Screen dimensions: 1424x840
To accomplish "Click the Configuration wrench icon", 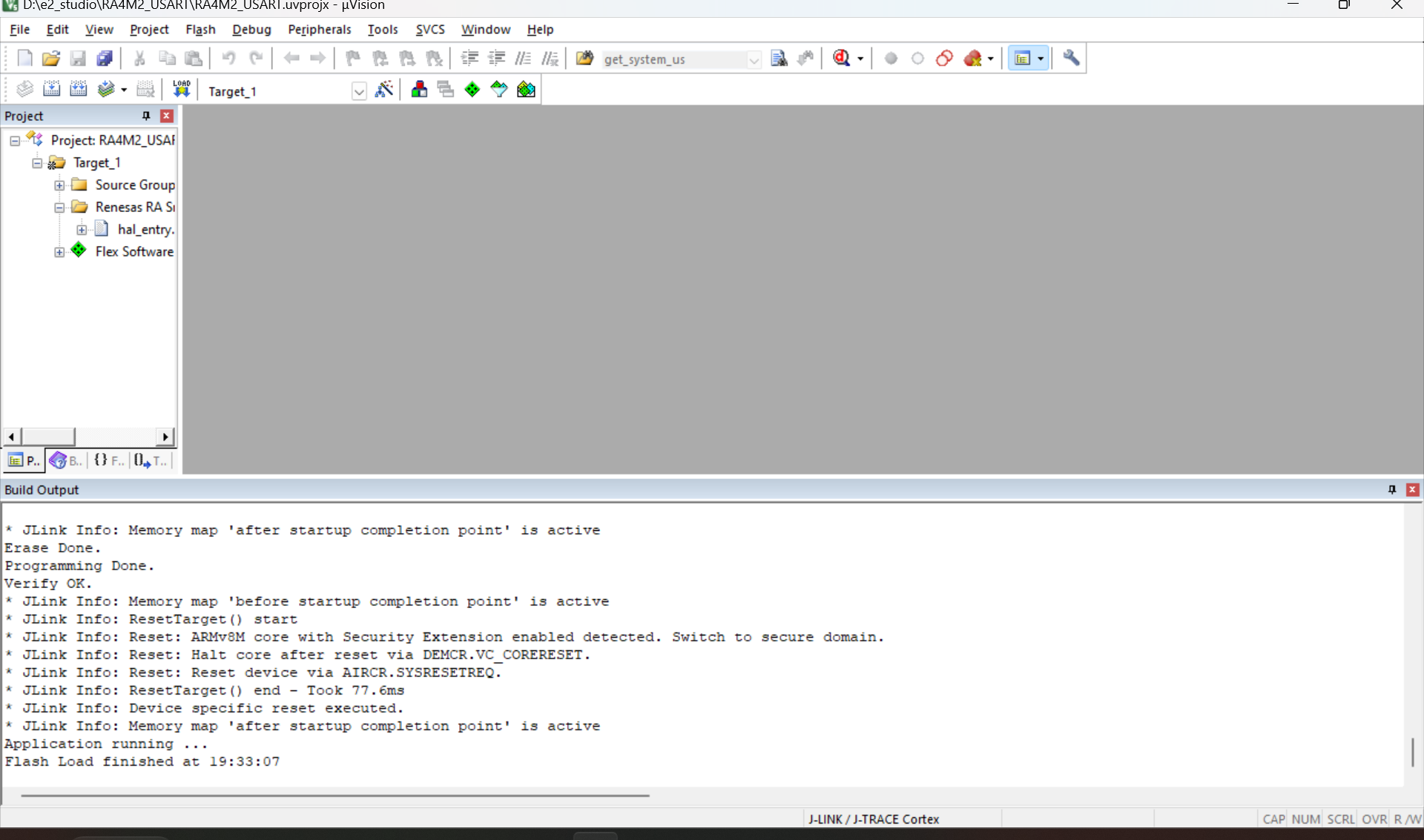I will point(1071,58).
